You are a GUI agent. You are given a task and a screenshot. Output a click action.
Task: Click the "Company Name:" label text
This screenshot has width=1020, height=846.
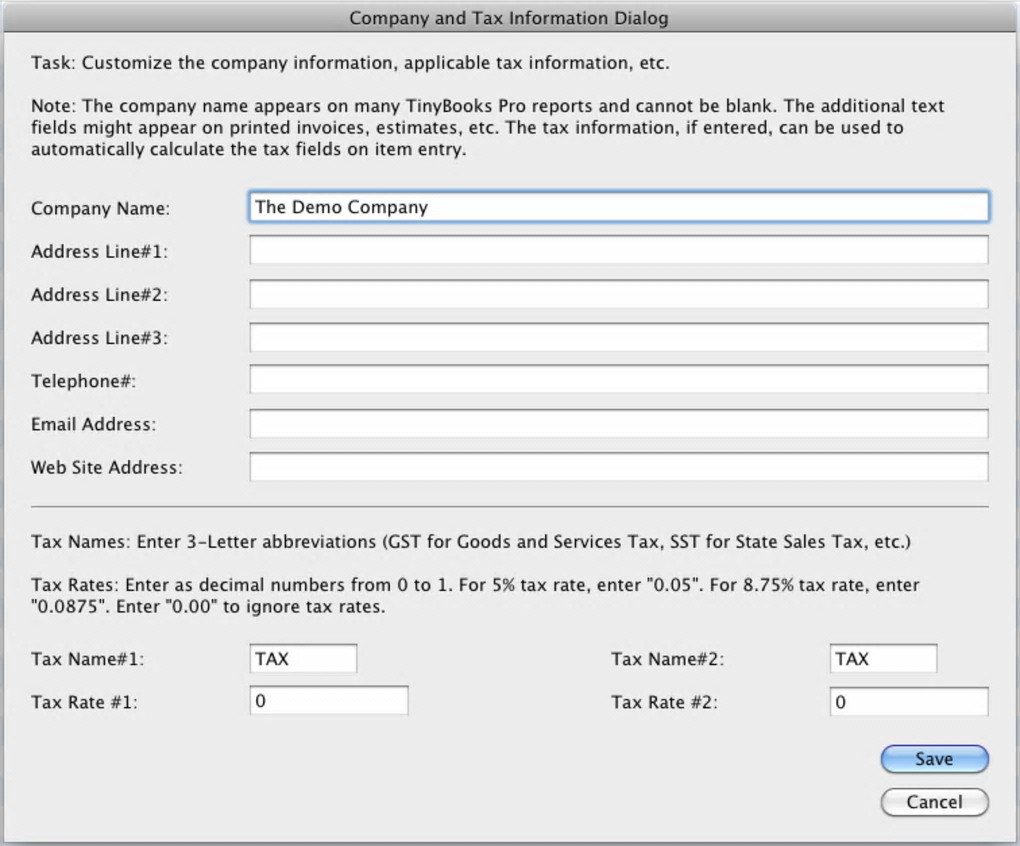[x=101, y=209]
